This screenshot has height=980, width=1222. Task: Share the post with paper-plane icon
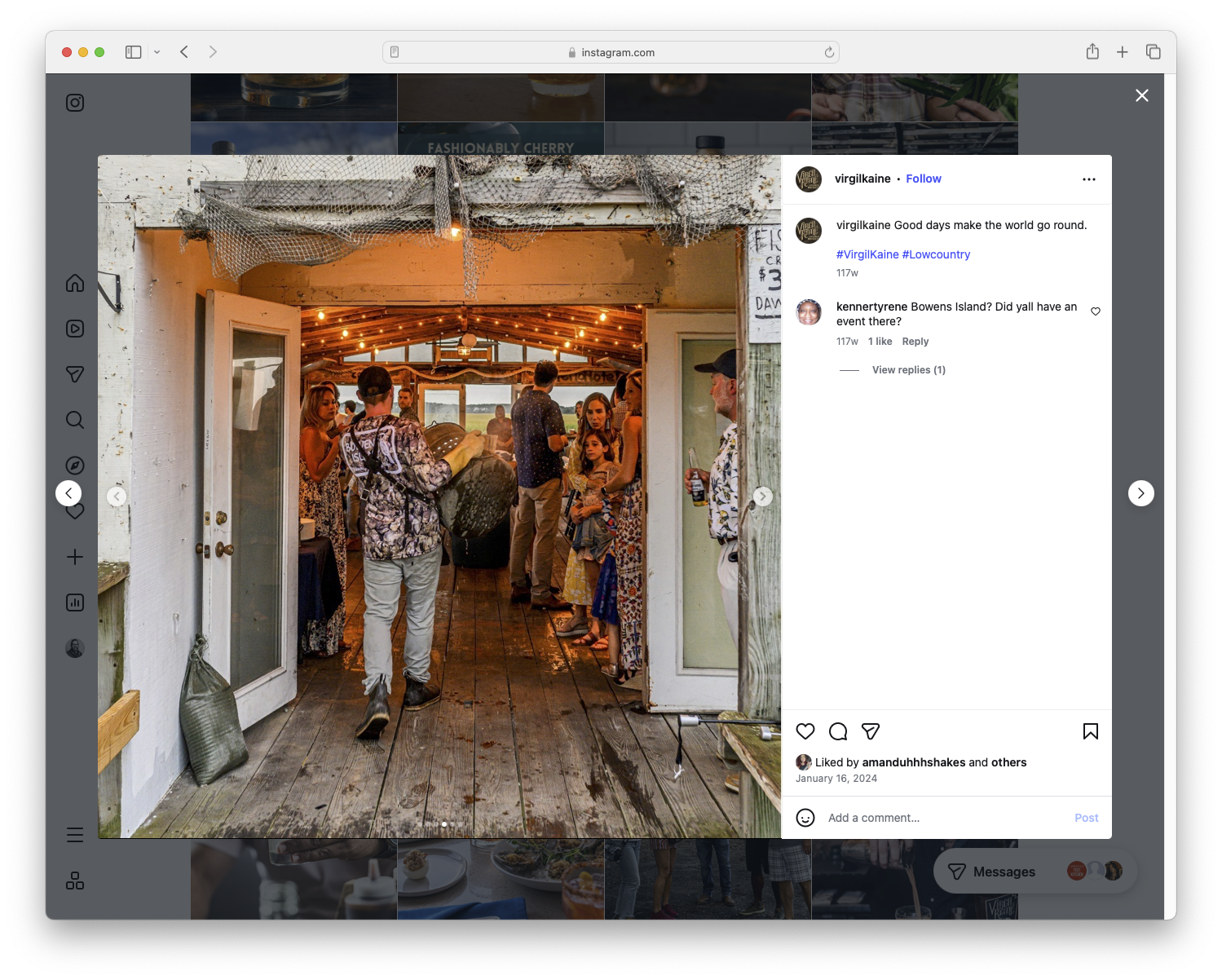(x=871, y=731)
